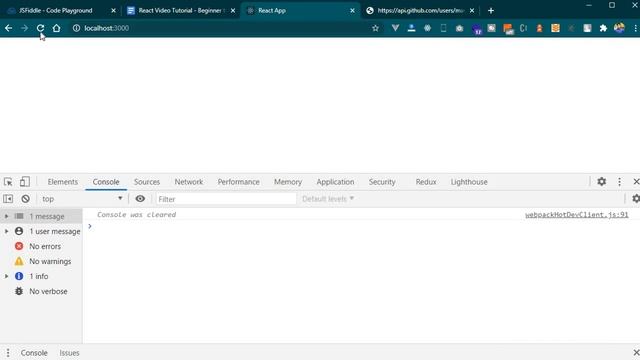Viewport: 640px width, 360px height.
Task: Open the Lighthouse panel
Action: (x=469, y=182)
